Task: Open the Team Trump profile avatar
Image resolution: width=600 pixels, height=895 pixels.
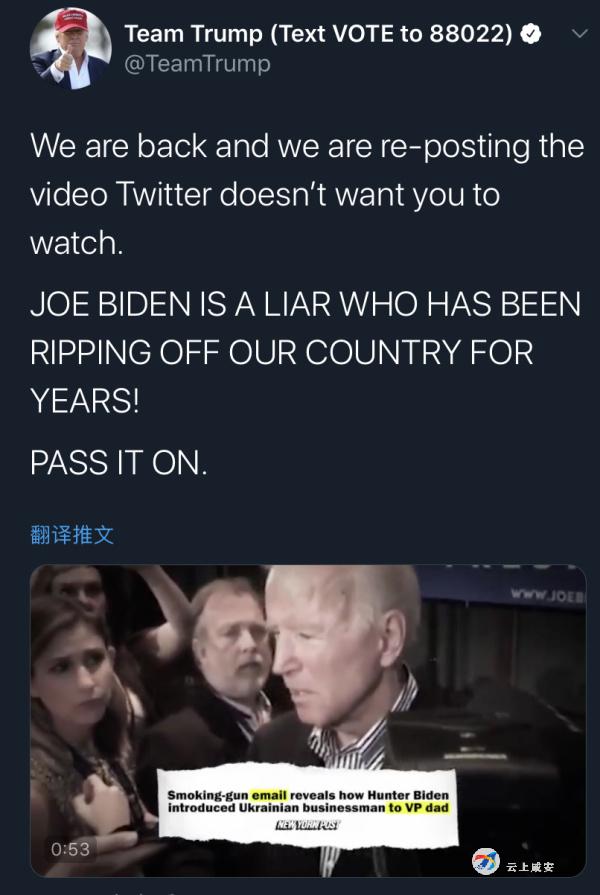Action: [70, 49]
